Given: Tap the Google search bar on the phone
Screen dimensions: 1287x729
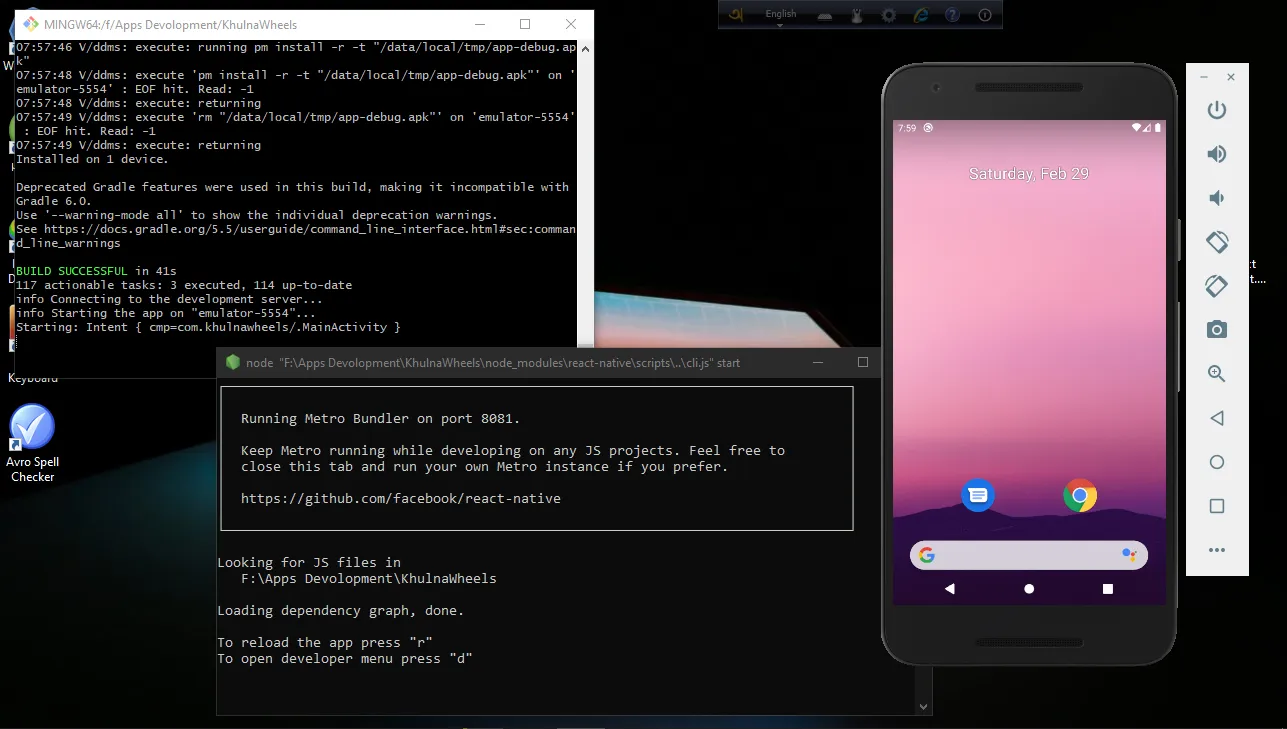Looking at the screenshot, I should pos(1029,555).
